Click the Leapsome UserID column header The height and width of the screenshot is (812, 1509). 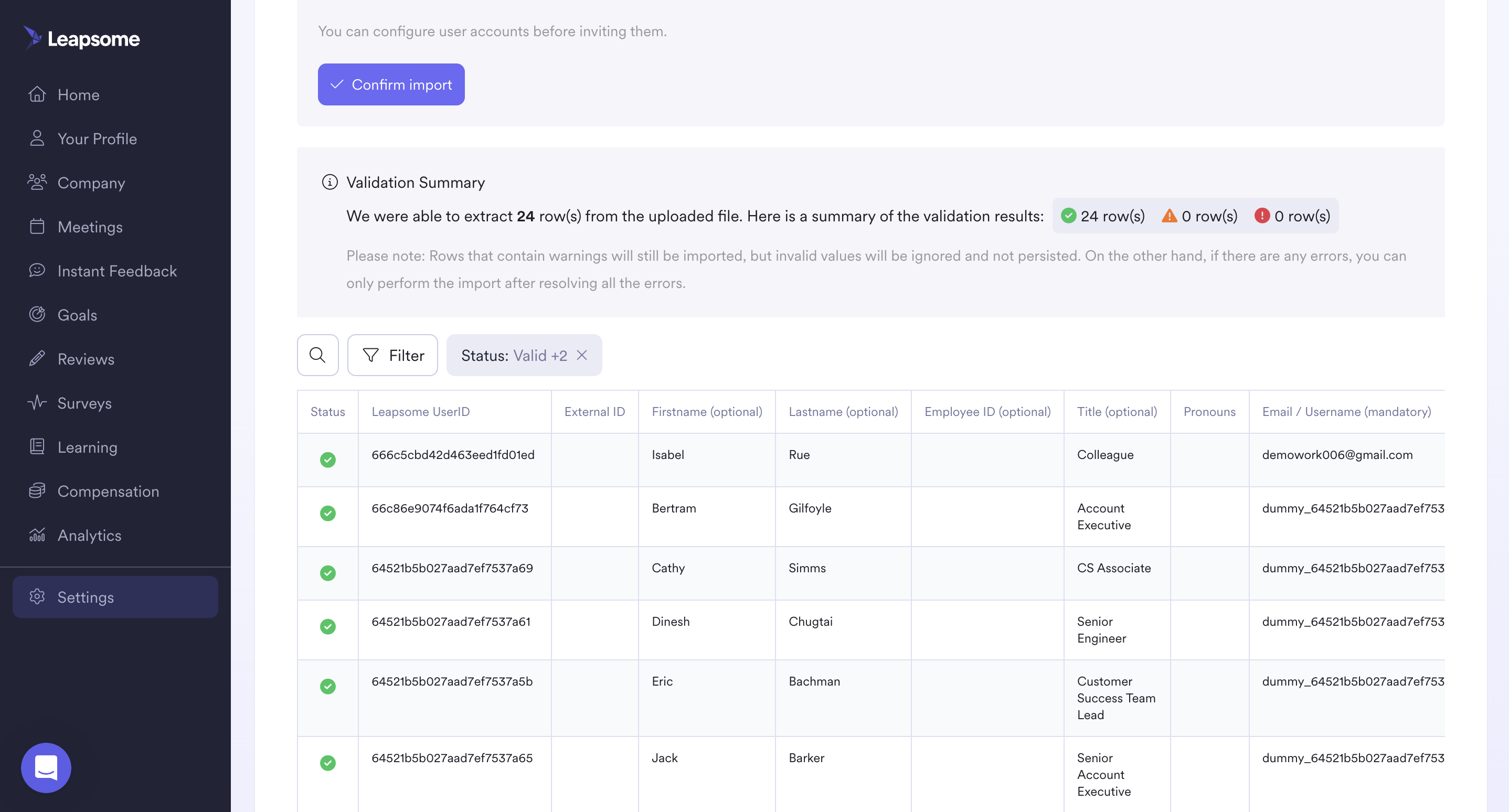pos(421,412)
